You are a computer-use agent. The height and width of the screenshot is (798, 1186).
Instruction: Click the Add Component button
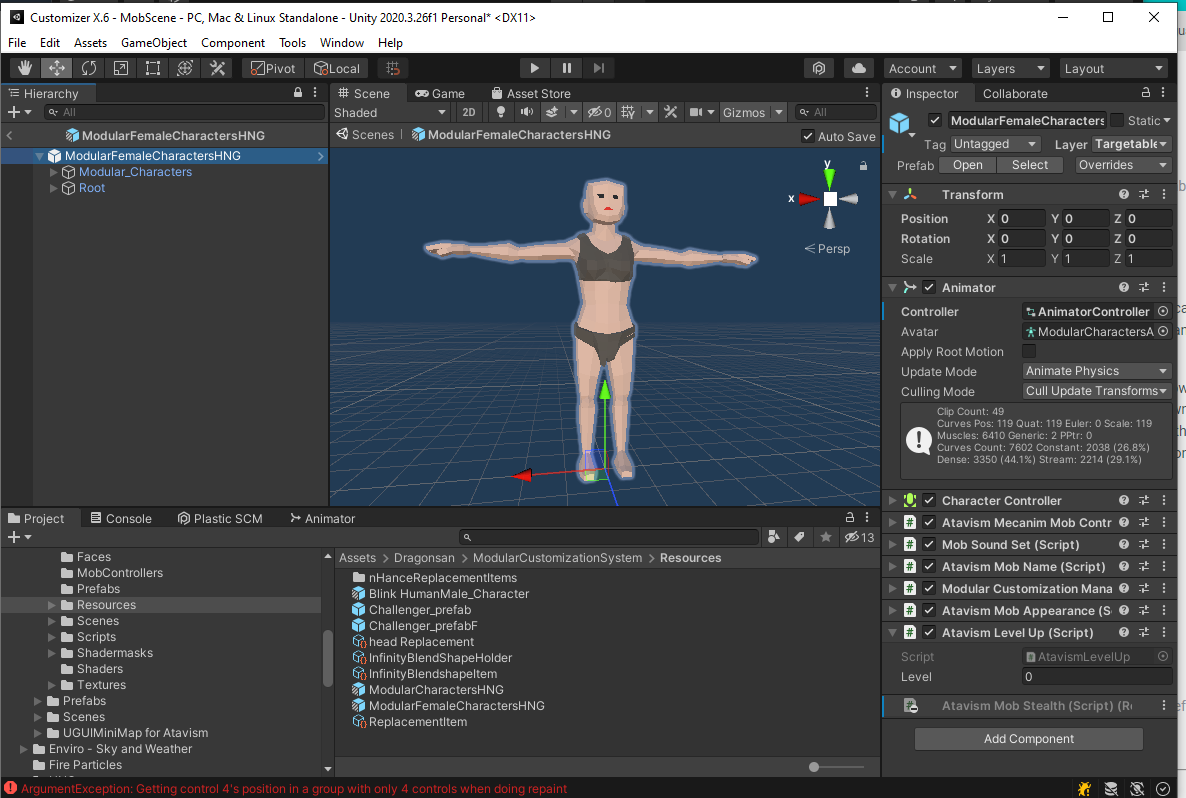(1028, 739)
